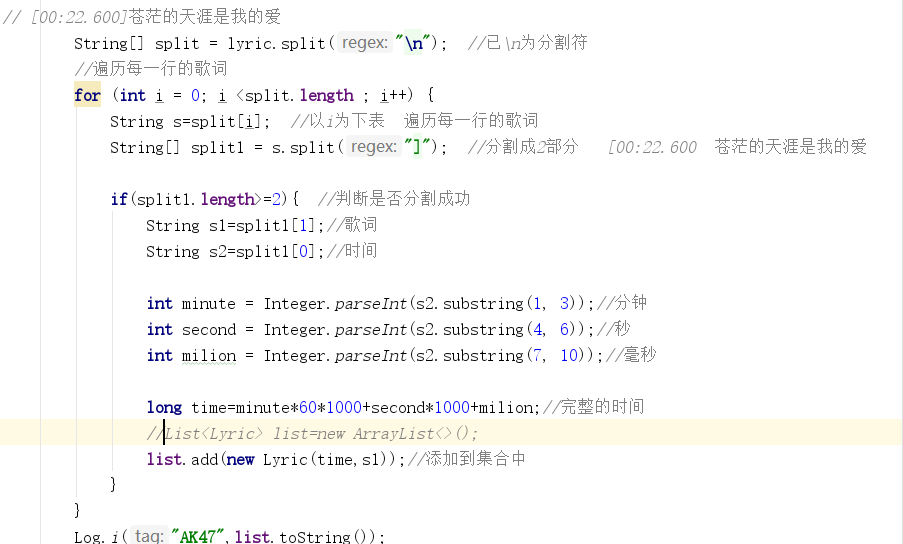Image resolution: width=903 pixels, height=544 pixels.
Task: Click the comment '//完整的时间'
Action: point(593,406)
